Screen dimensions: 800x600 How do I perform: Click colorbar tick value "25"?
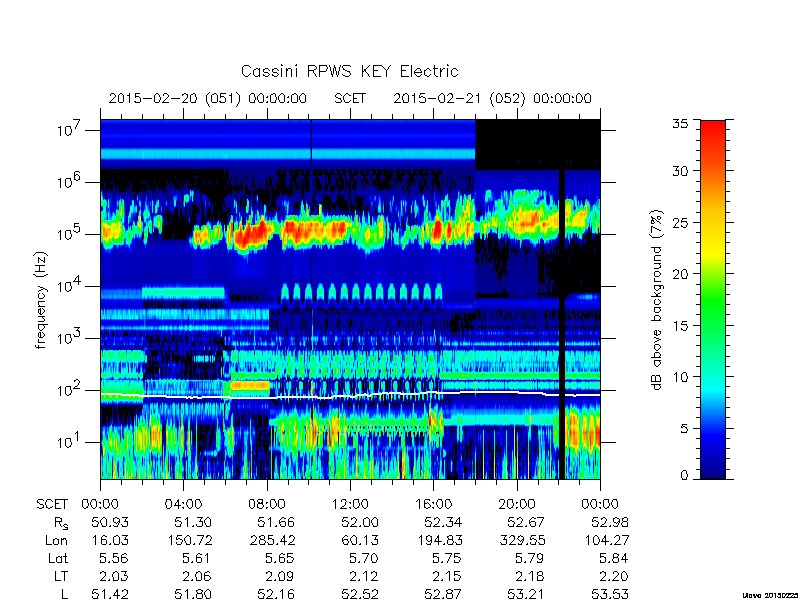click(x=680, y=222)
